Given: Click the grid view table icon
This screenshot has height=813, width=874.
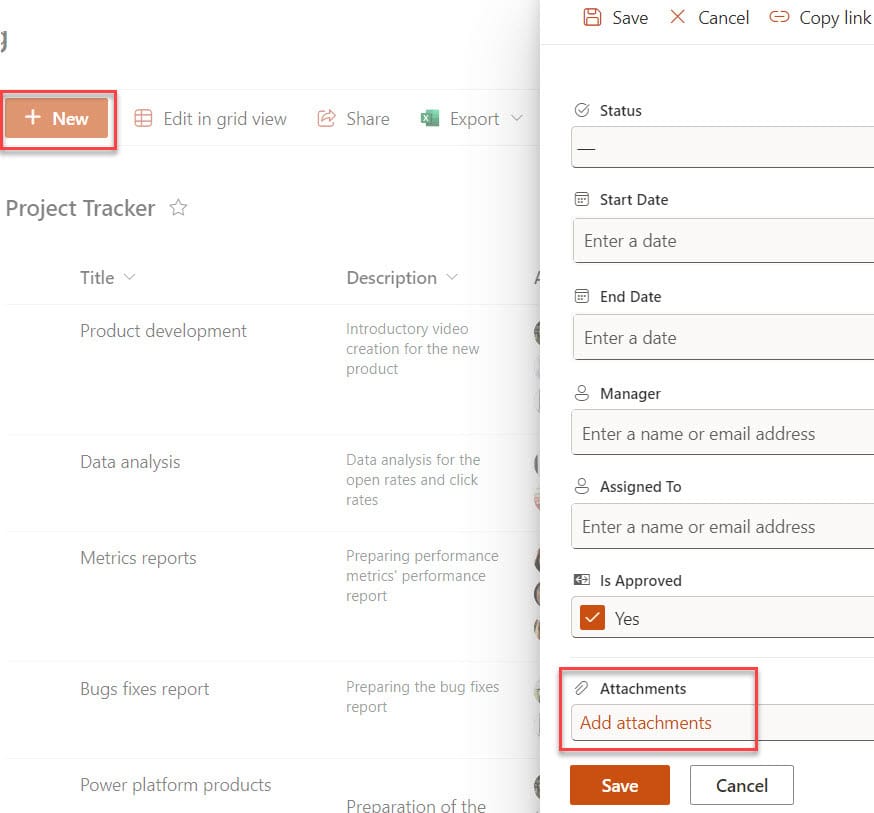Looking at the screenshot, I should coord(143,118).
